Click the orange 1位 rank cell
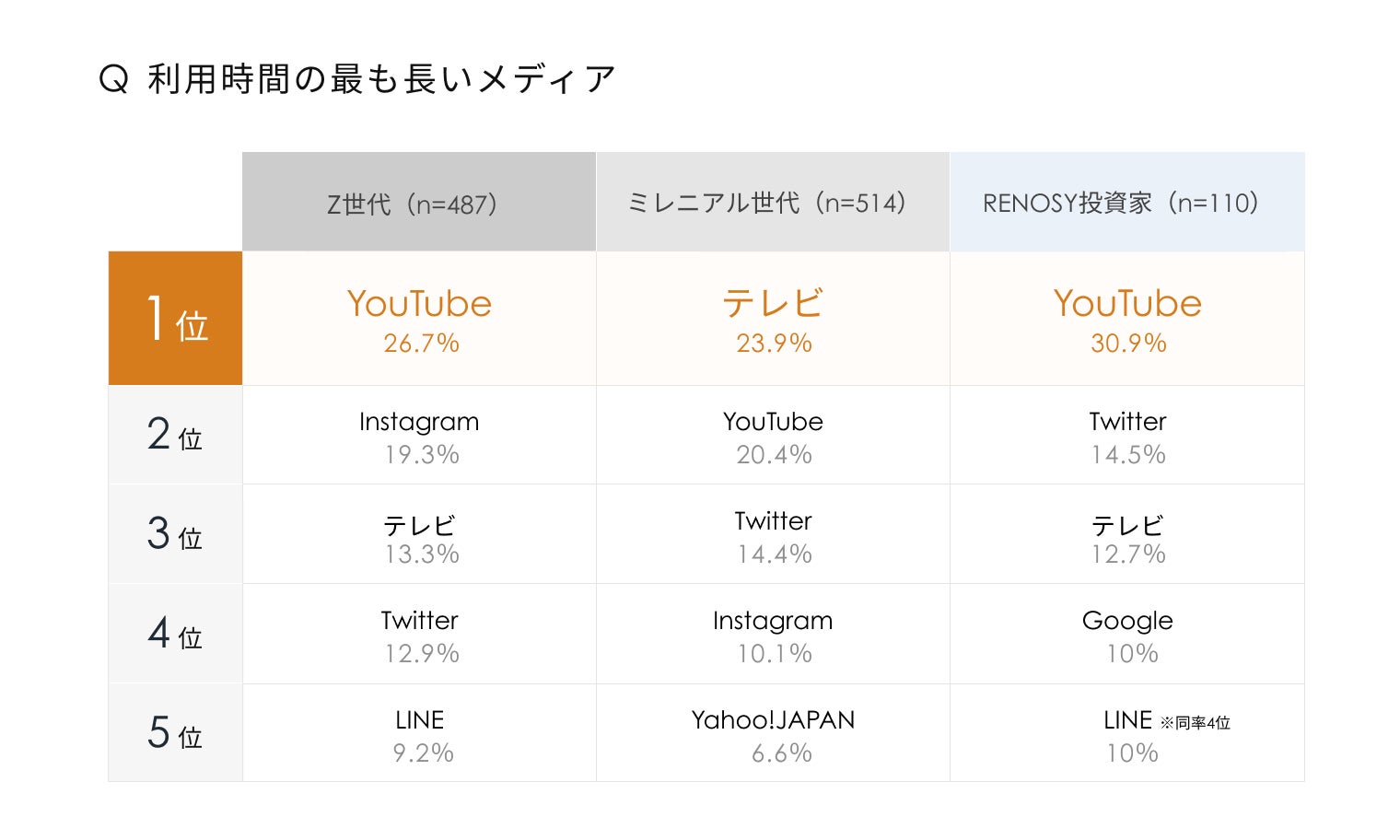The width and height of the screenshot is (1400, 840). click(x=175, y=319)
